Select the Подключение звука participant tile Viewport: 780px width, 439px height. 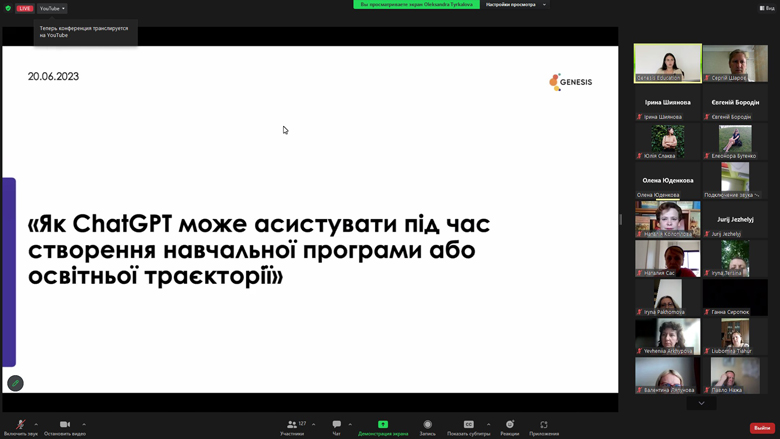point(735,180)
